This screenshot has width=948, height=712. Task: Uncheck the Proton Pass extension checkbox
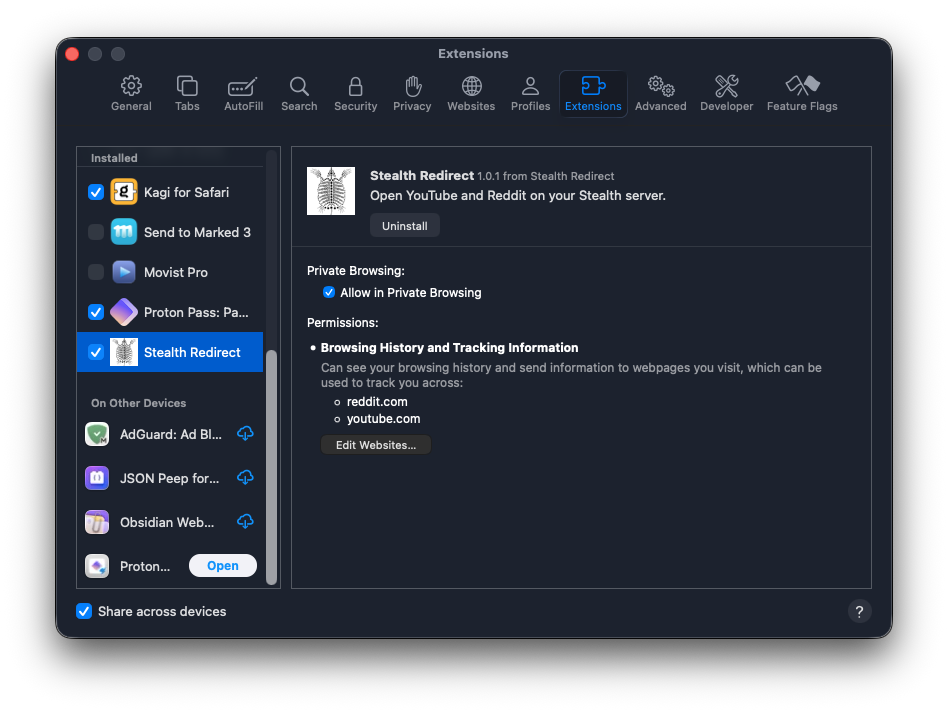coord(96,312)
